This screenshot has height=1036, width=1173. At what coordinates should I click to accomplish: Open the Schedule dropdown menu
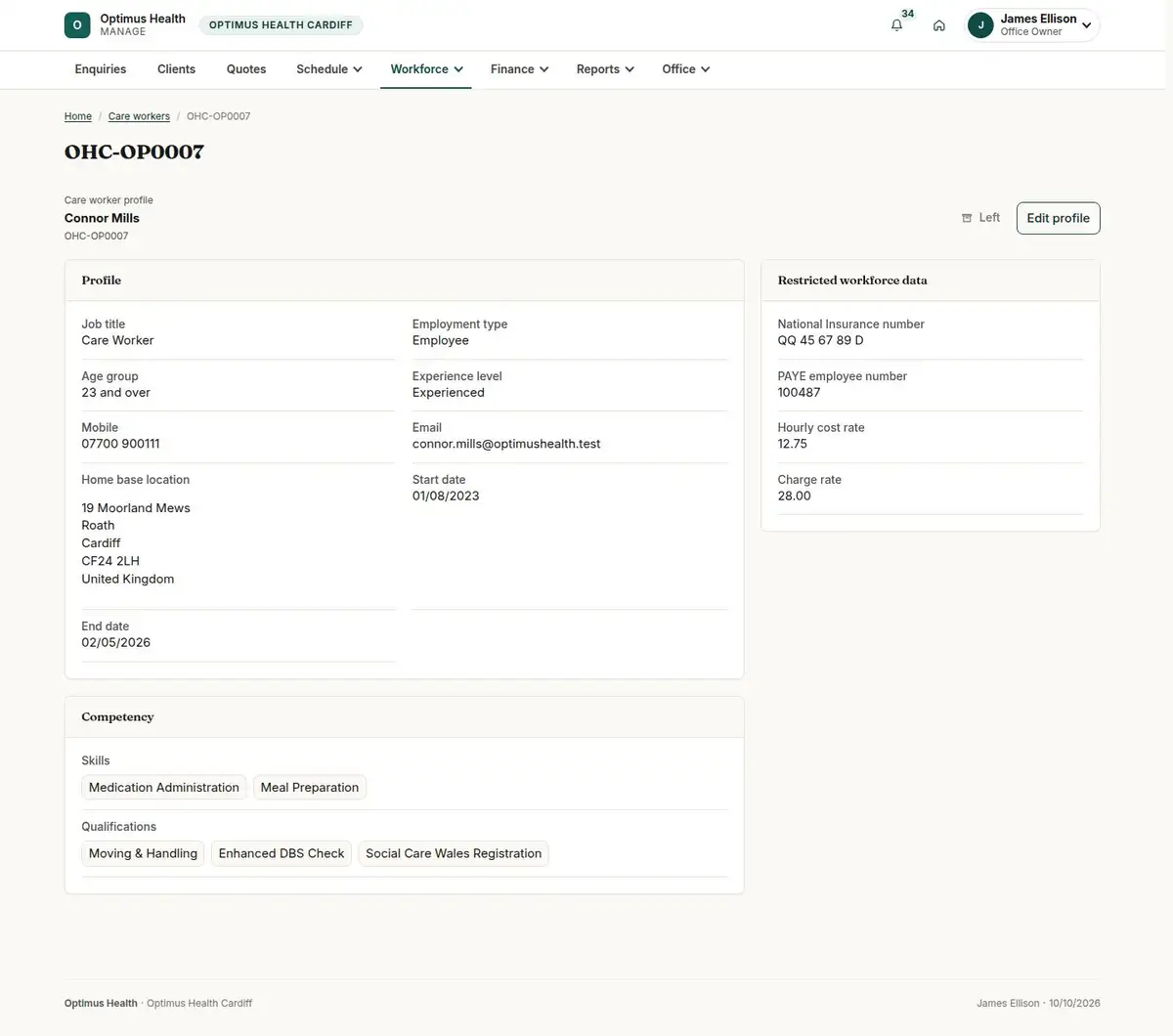pyautogui.click(x=329, y=69)
